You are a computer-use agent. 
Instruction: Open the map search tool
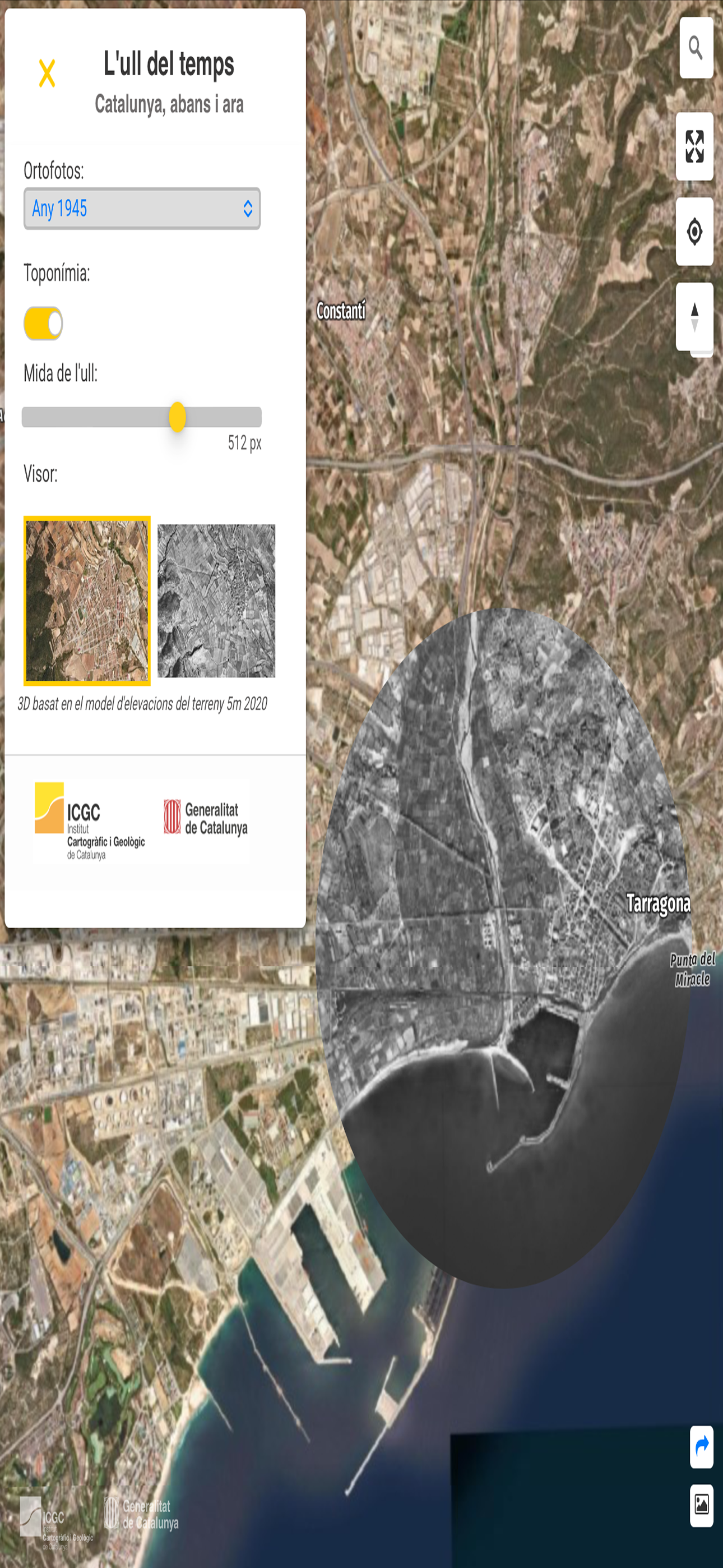[x=696, y=48]
